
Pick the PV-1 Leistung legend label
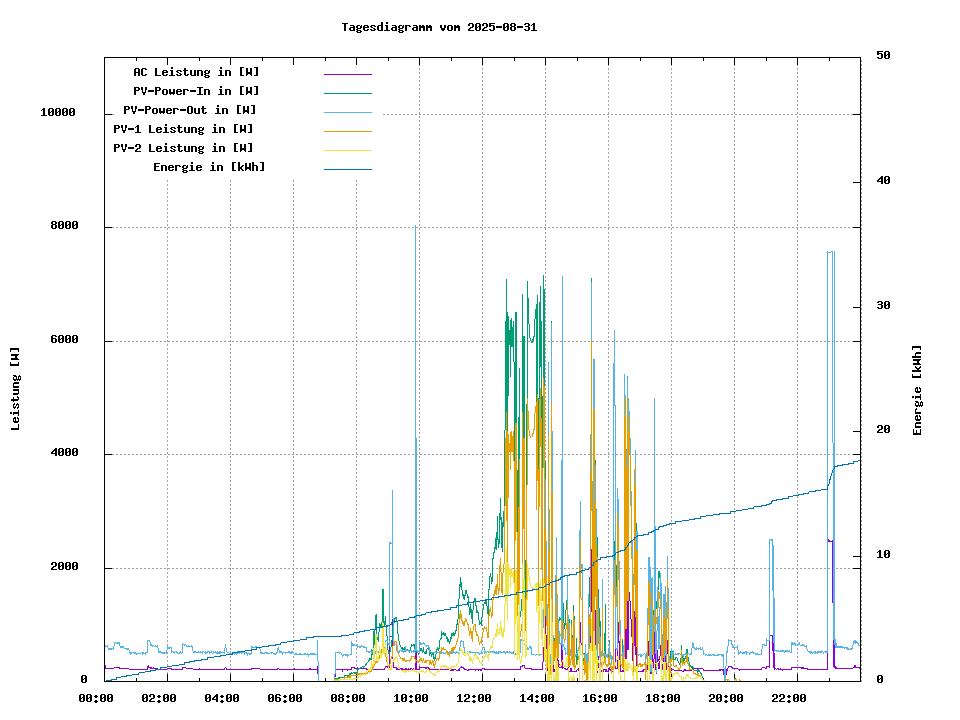tap(183, 129)
